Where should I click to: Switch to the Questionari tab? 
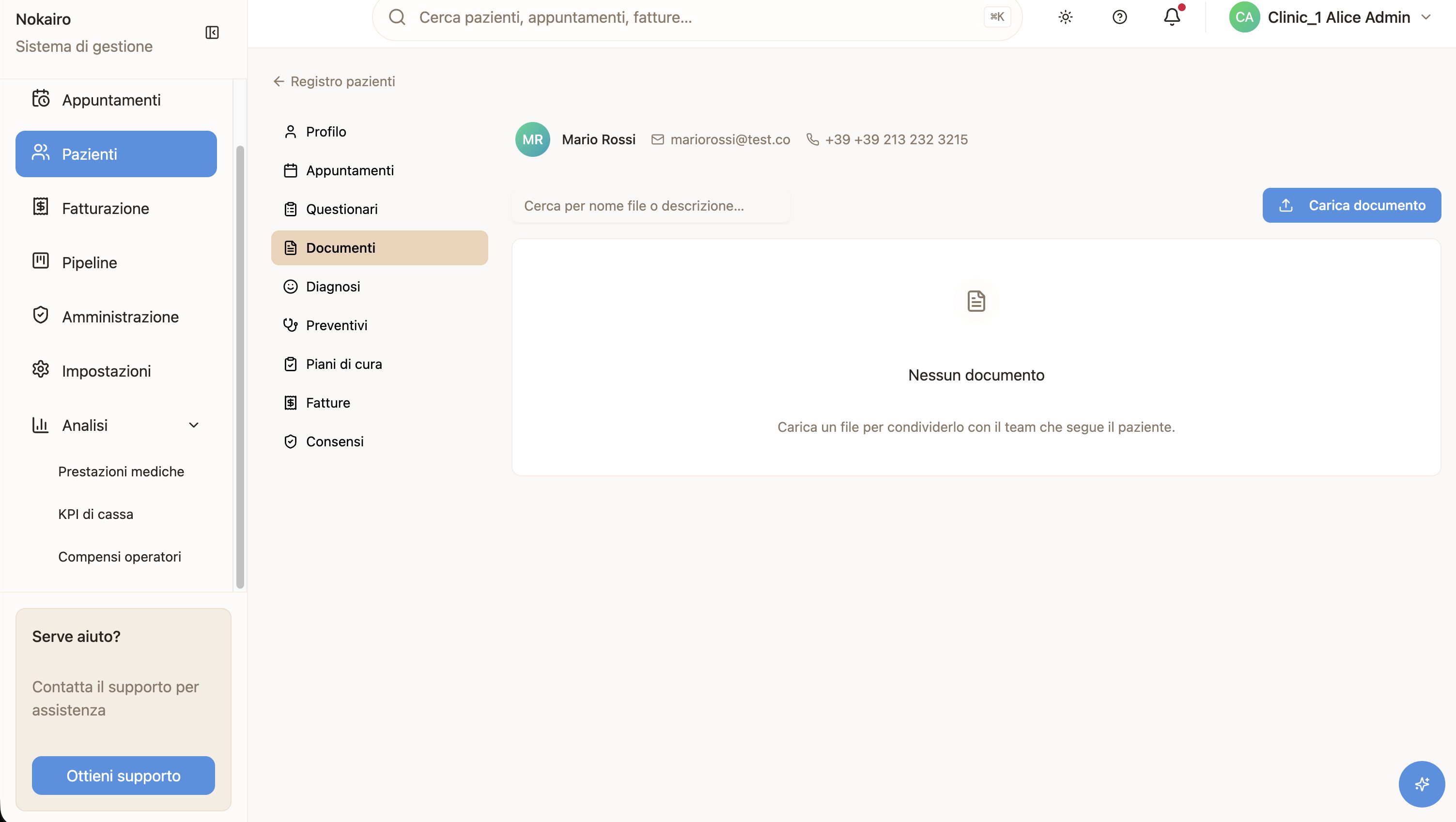379,209
